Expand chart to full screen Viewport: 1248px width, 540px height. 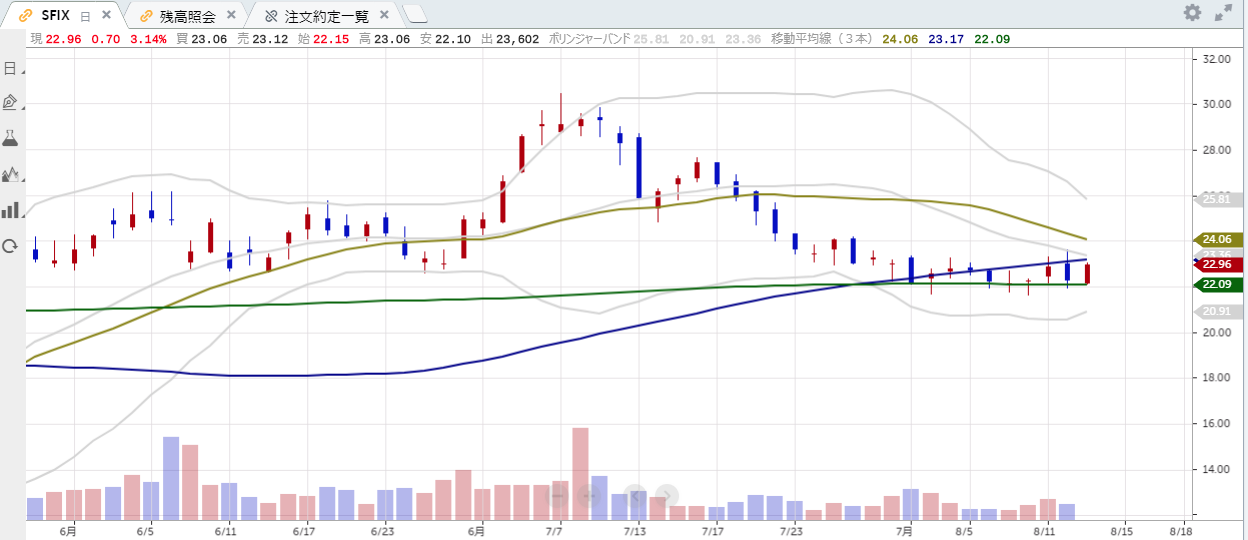pyautogui.click(x=1223, y=13)
